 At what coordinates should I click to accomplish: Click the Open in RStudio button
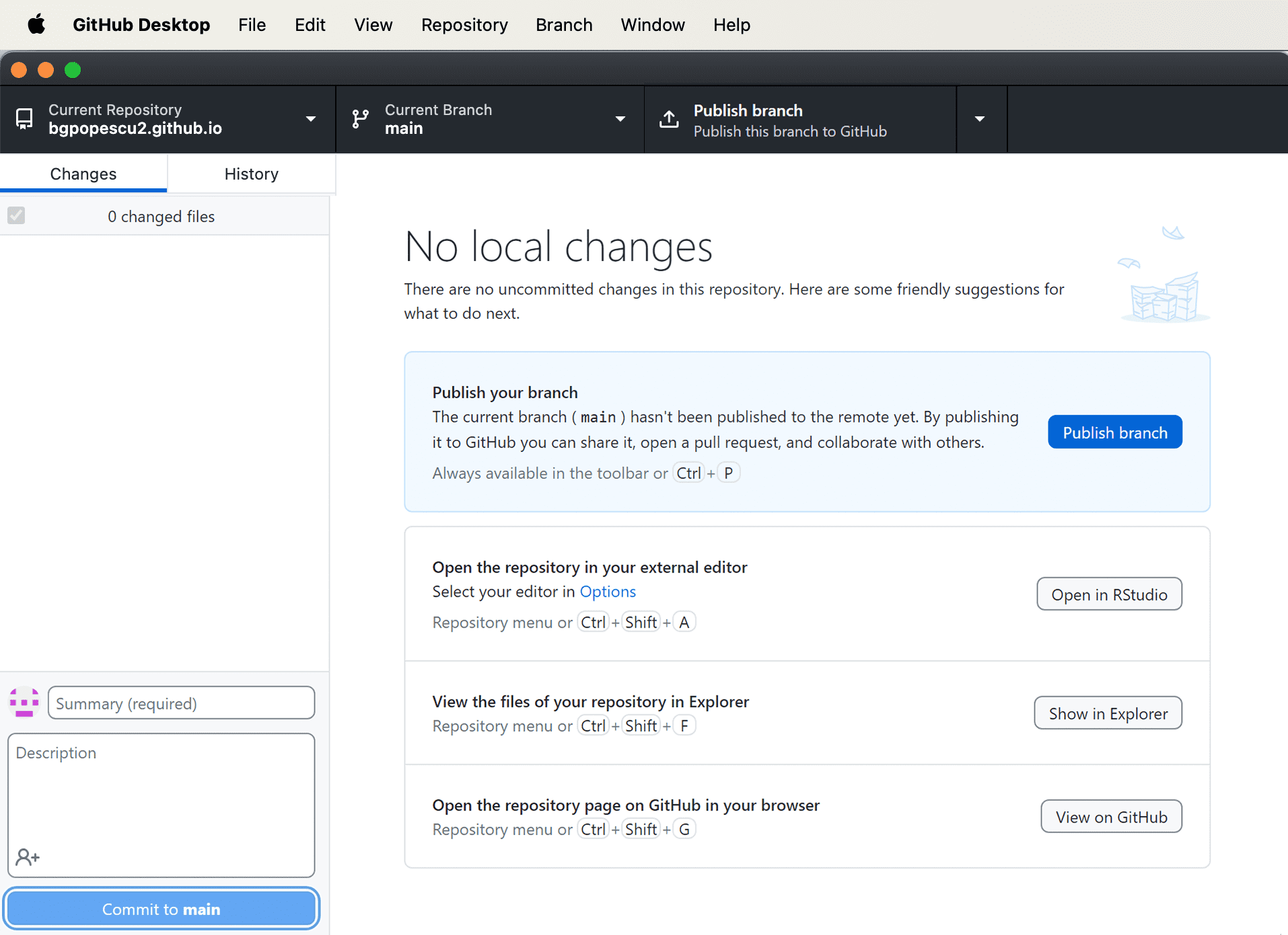(1108, 595)
